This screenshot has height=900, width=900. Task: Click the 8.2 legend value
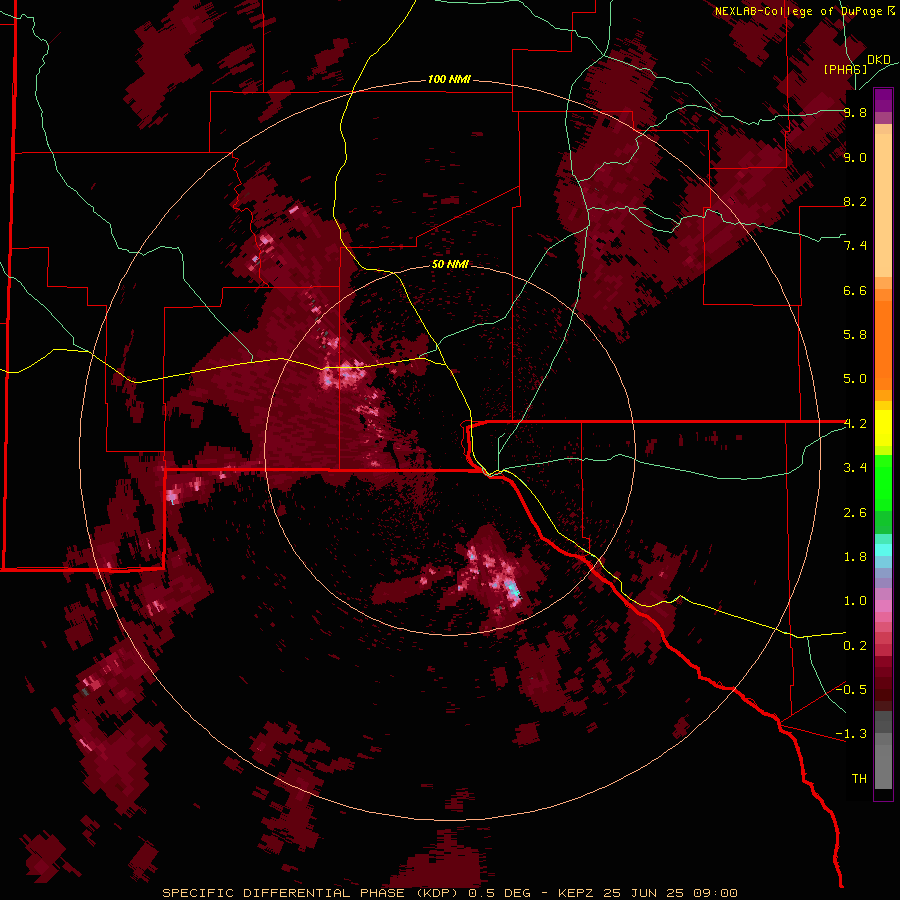(855, 201)
